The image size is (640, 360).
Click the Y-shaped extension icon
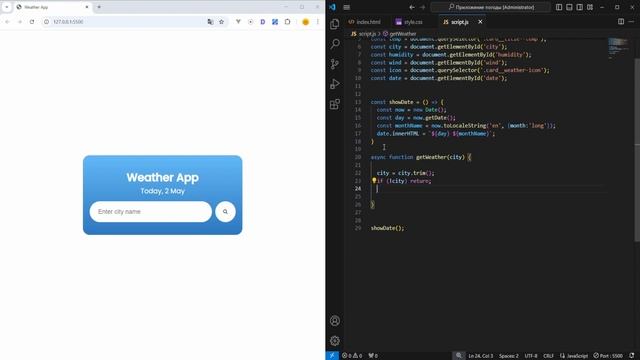click(x=238, y=22)
